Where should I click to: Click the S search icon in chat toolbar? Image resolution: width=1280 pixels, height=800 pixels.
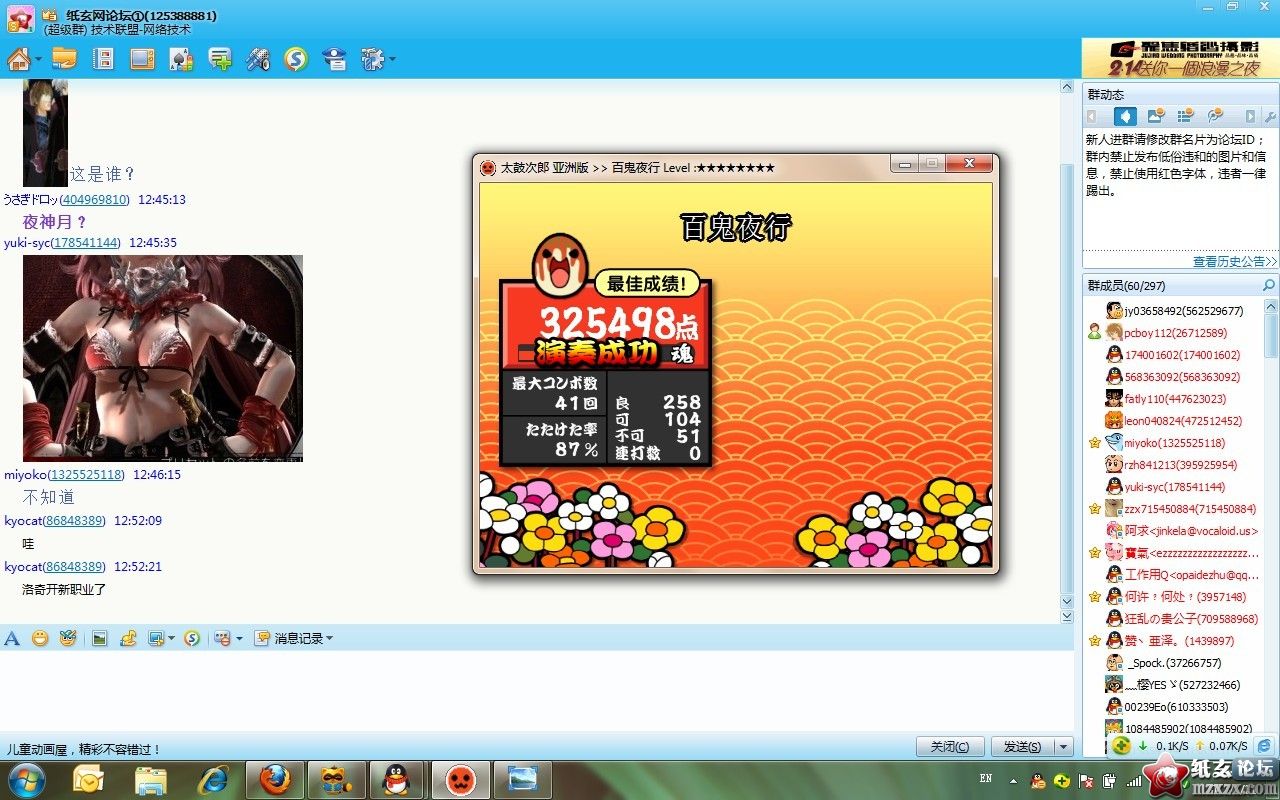point(192,638)
